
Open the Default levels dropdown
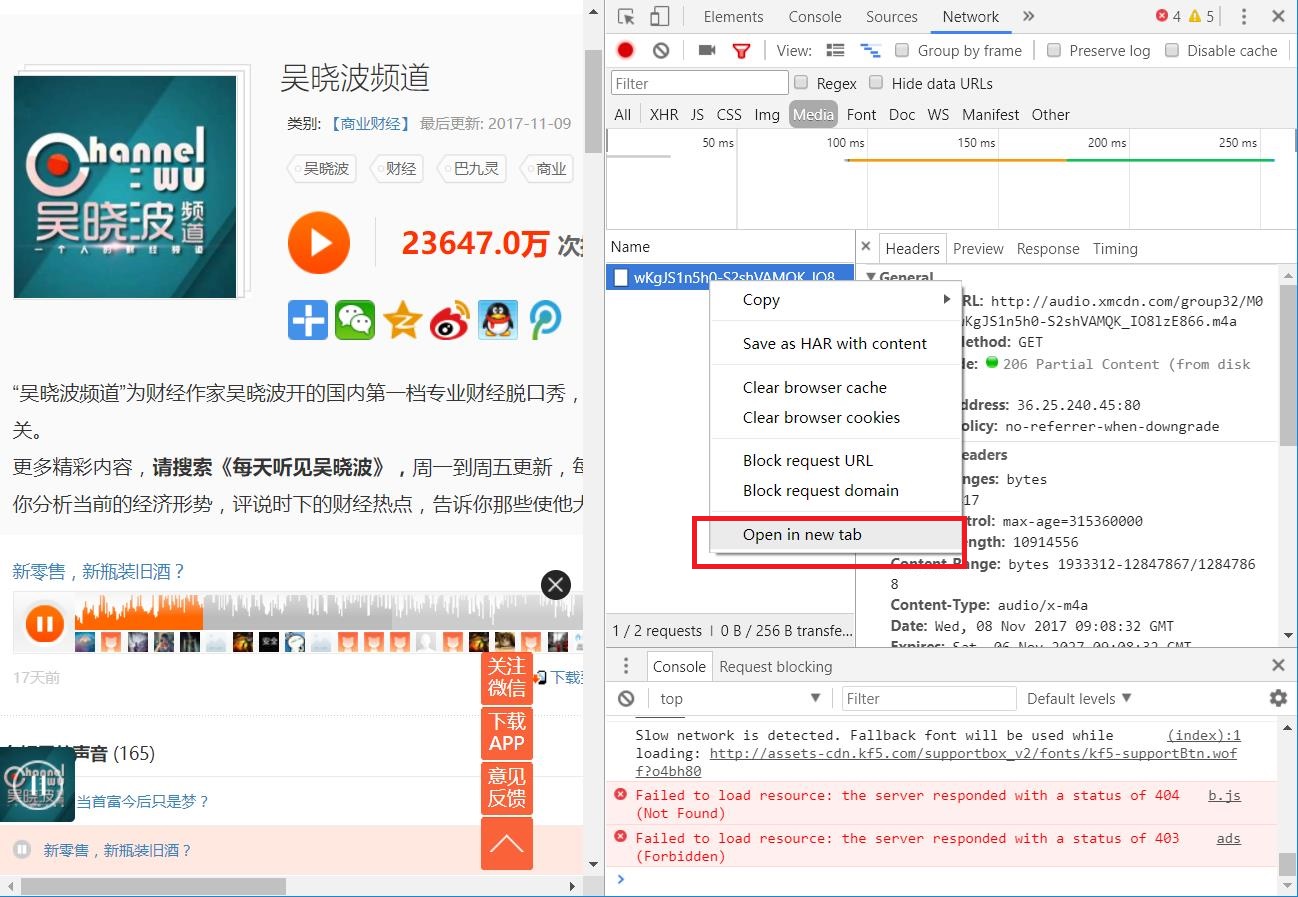coord(1079,698)
